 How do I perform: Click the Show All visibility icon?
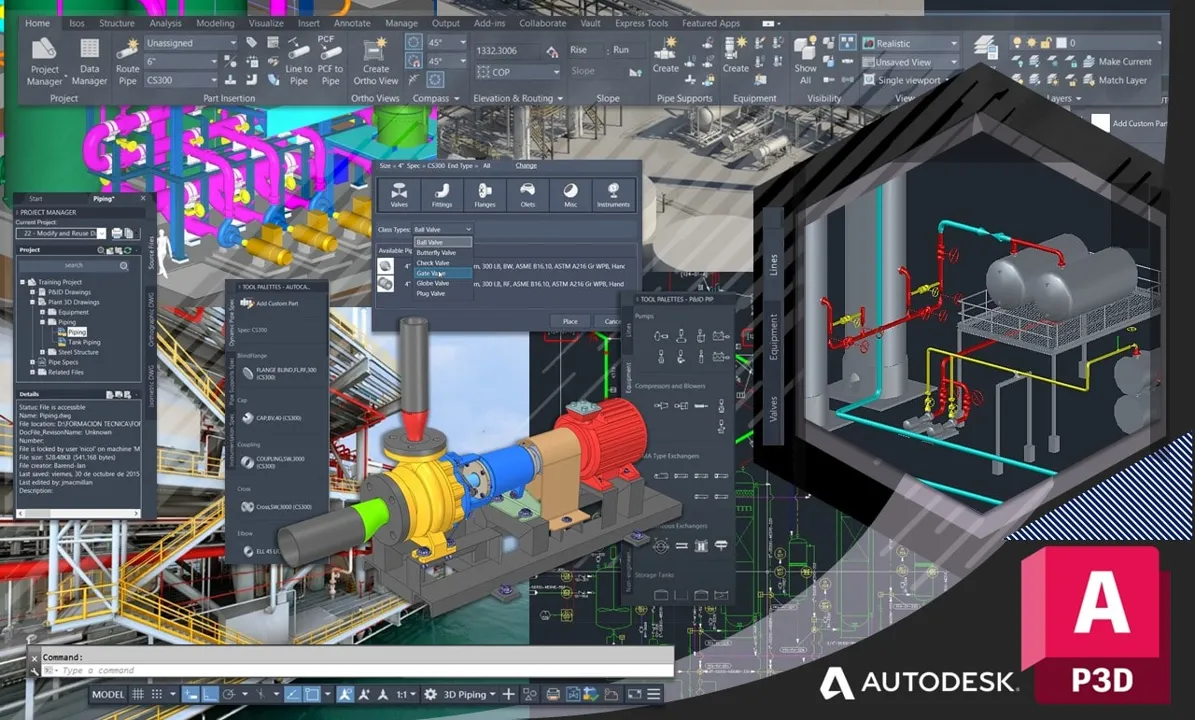tap(805, 61)
